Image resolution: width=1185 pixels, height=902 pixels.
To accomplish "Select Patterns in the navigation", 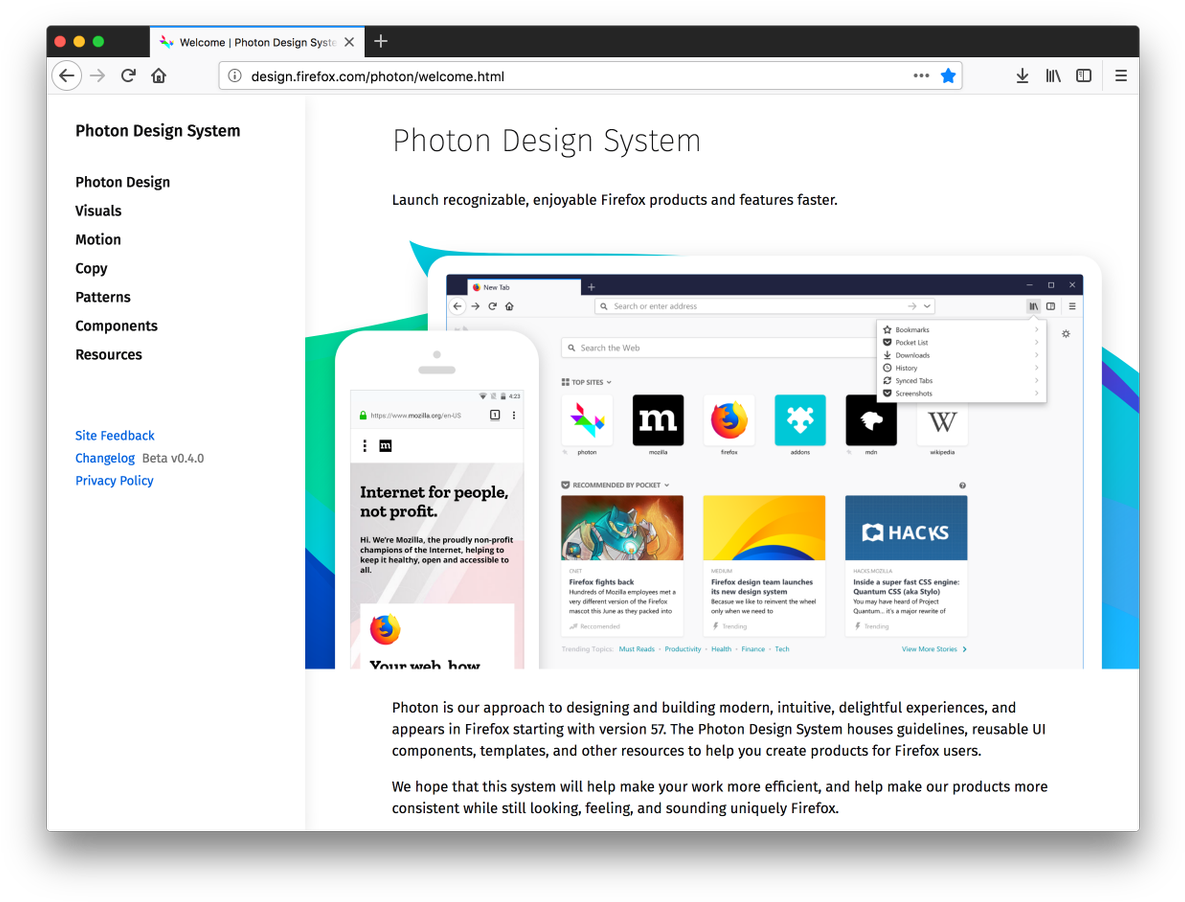I will [x=102, y=296].
